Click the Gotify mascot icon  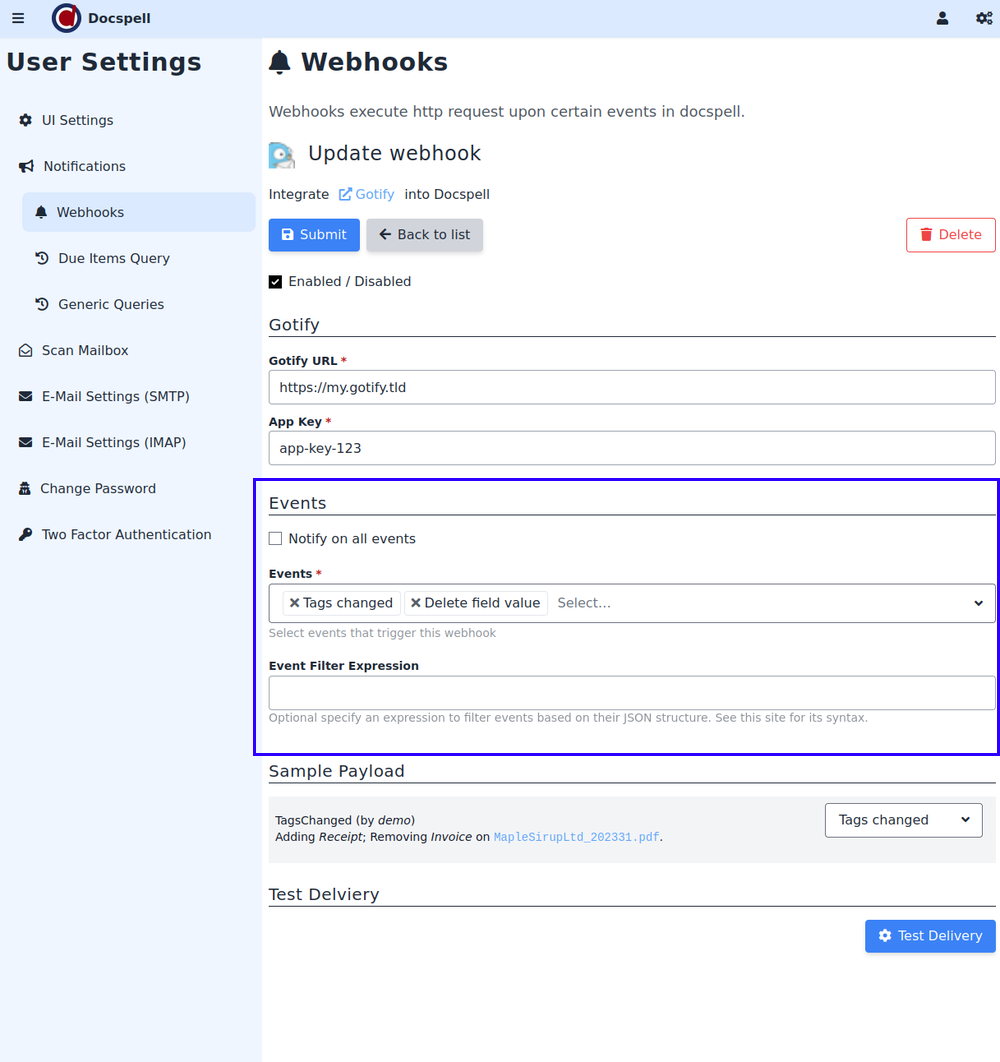[282, 155]
